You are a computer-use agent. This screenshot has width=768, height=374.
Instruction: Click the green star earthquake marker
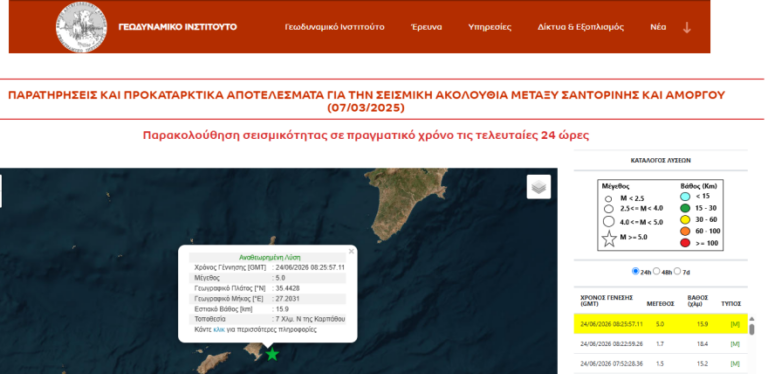point(272,354)
